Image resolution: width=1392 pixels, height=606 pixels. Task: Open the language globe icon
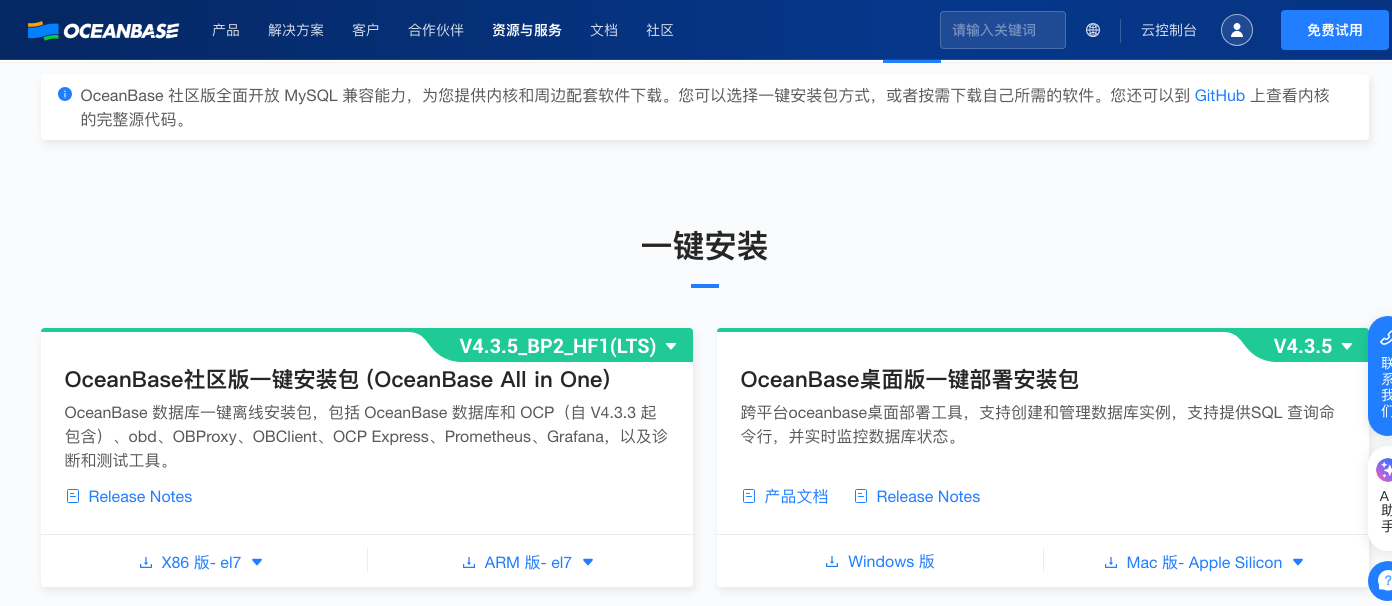coord(1093,30)
